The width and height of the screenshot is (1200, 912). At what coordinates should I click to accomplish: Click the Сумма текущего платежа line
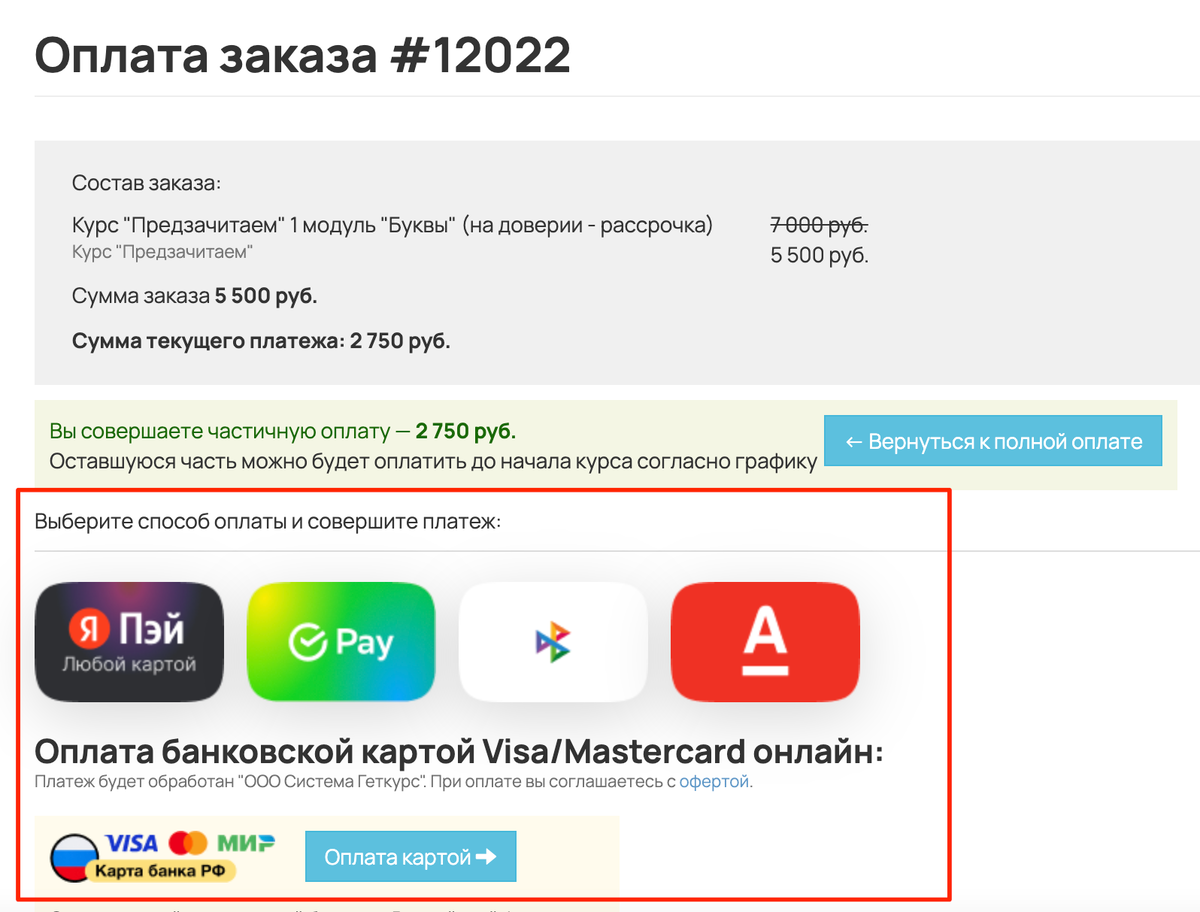click(261, 341)
